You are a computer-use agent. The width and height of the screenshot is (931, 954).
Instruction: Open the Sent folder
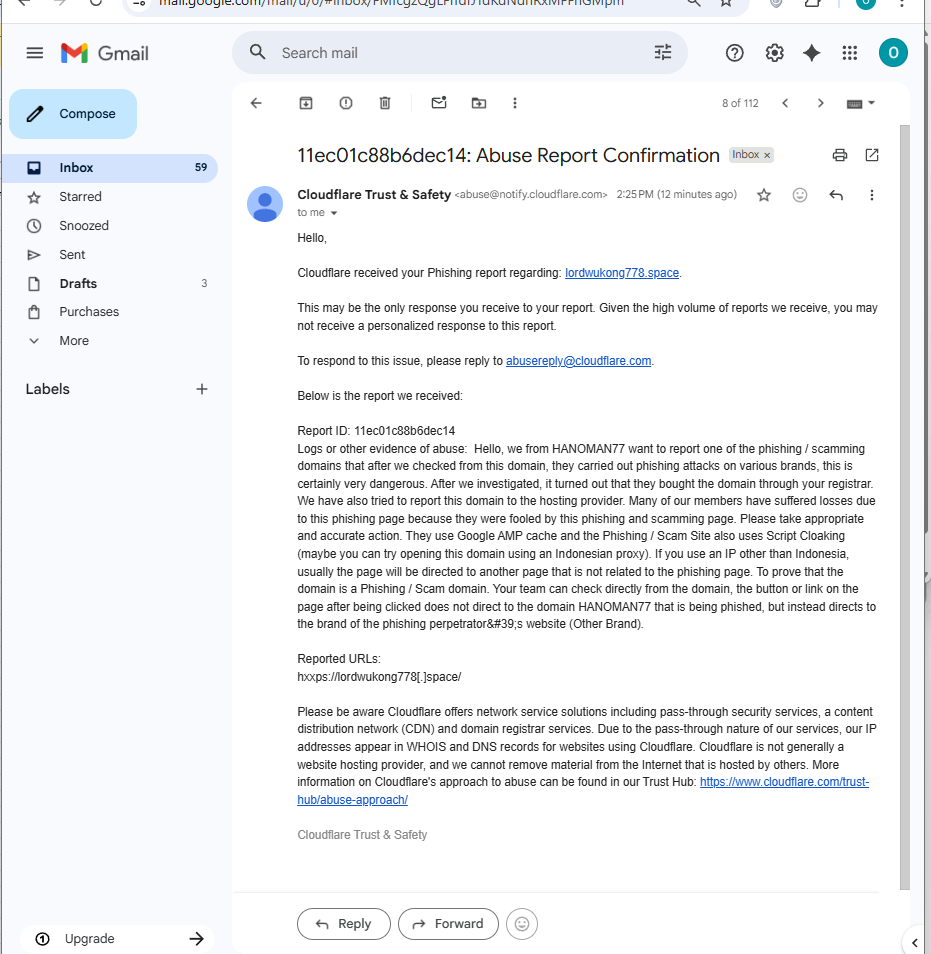[x=110, y=254]
